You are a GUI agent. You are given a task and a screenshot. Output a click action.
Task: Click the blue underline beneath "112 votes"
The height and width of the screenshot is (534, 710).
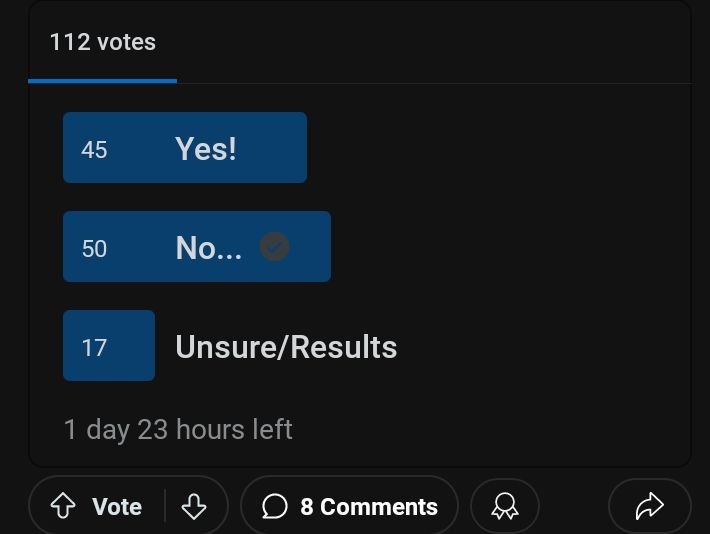103,81
